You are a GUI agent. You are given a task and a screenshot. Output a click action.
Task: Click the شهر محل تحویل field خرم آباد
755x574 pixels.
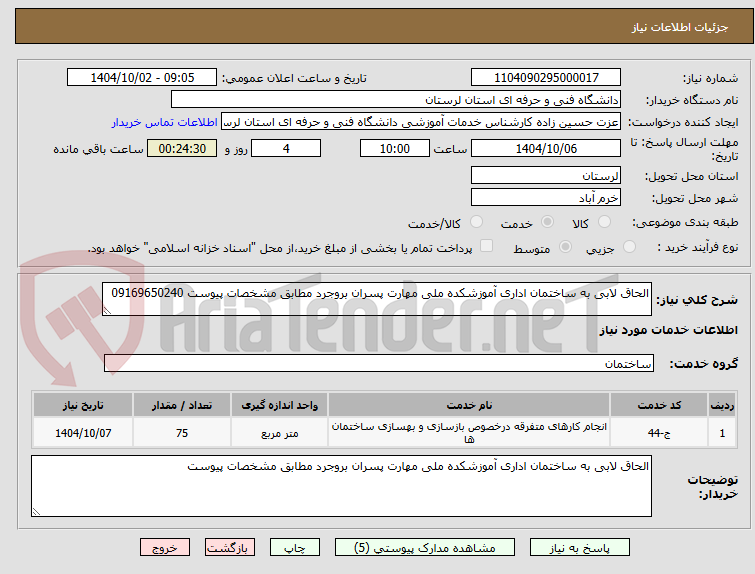[546, 197]
